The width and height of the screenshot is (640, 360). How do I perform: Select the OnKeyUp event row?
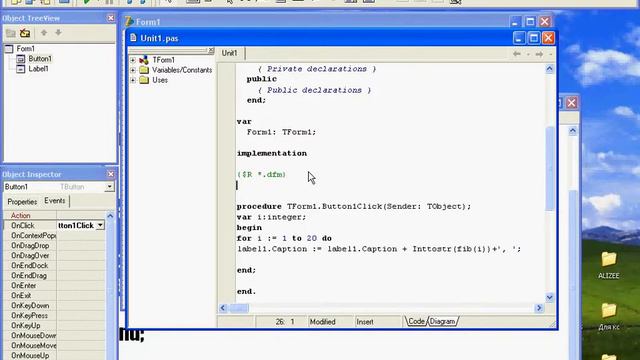(x=54, y=326)
